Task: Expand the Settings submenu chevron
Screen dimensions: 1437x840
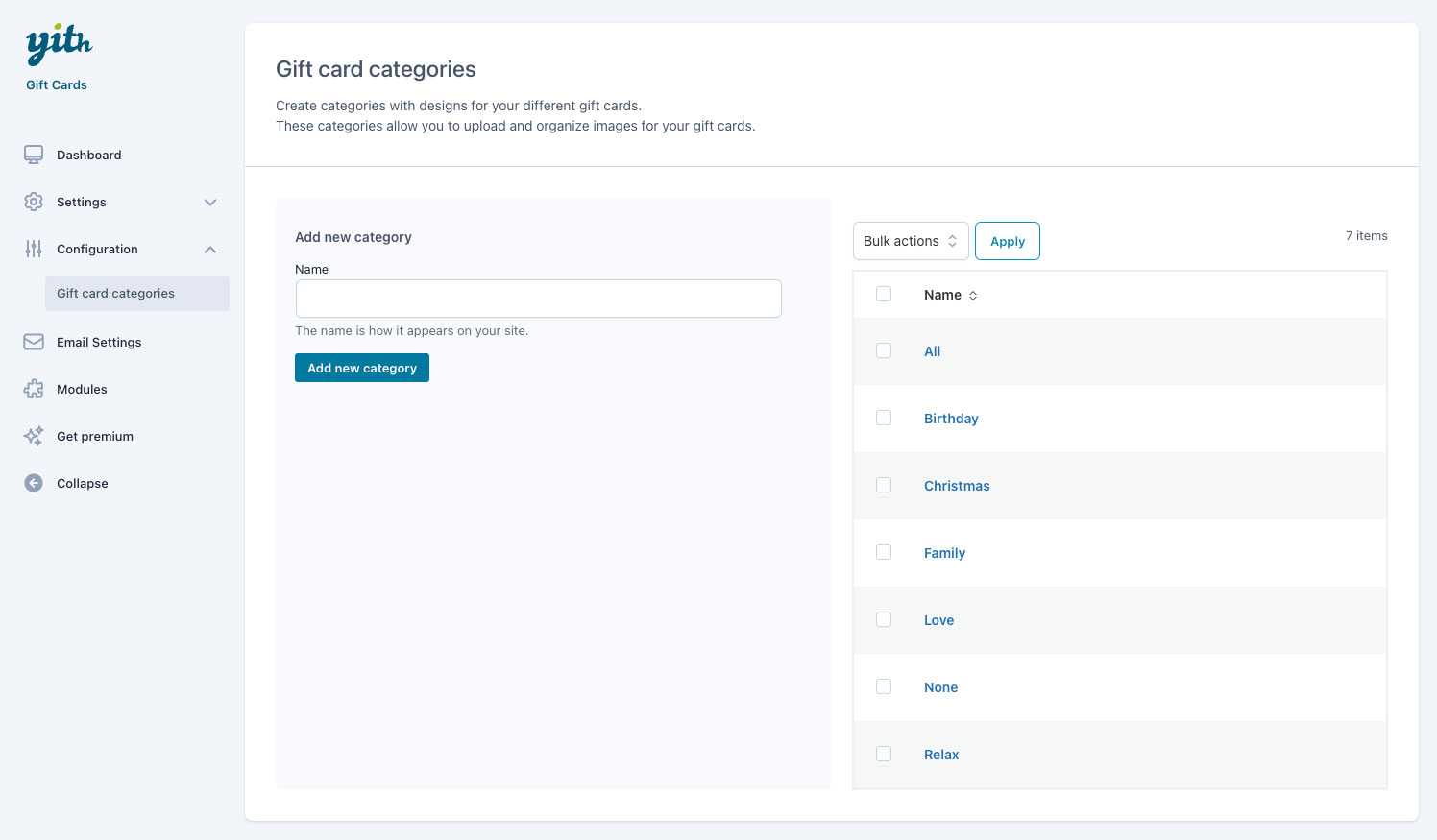Action: click(210, 202)
